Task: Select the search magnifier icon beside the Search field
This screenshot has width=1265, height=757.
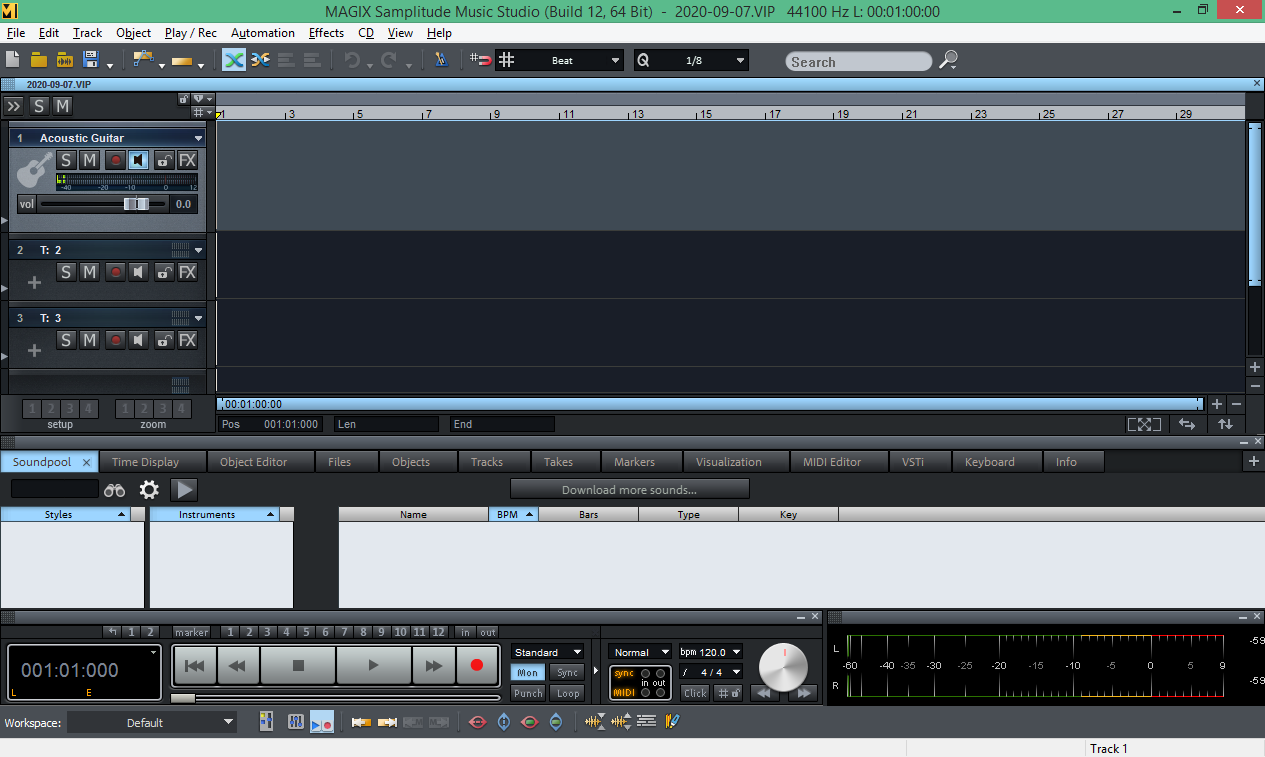Action: [x=947, y=61]
